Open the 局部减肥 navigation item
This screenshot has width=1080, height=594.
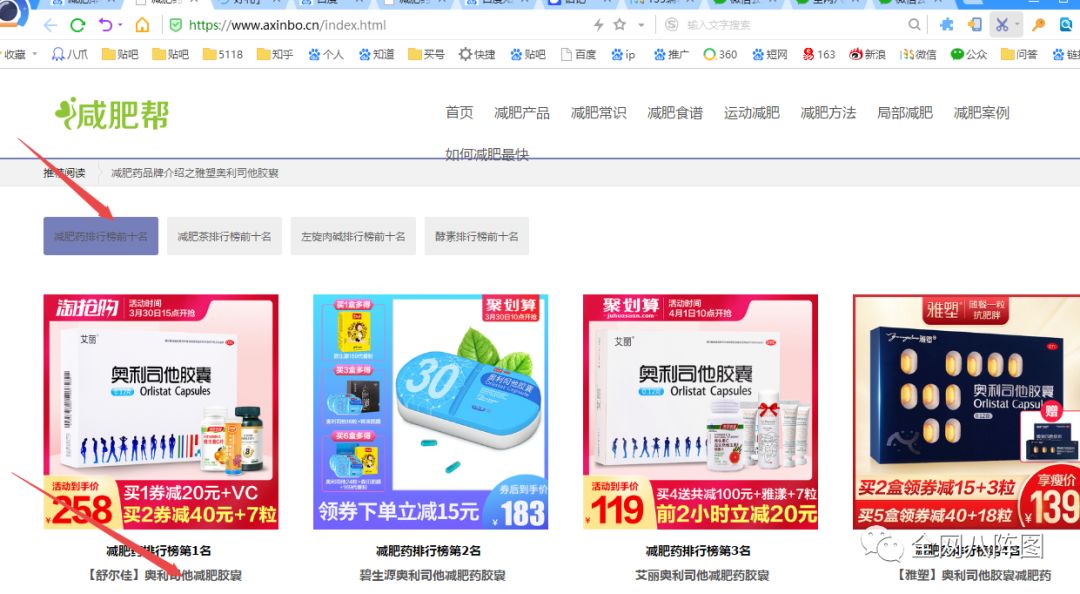(904, 113)
